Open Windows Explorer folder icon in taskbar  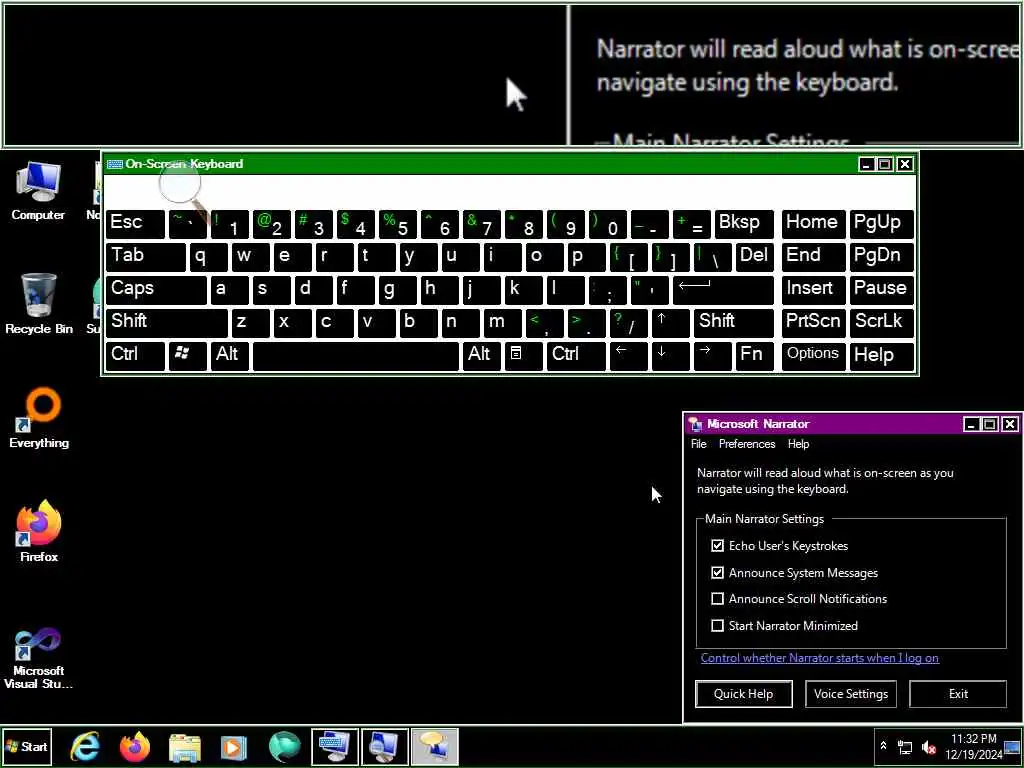tap(185, 747)
